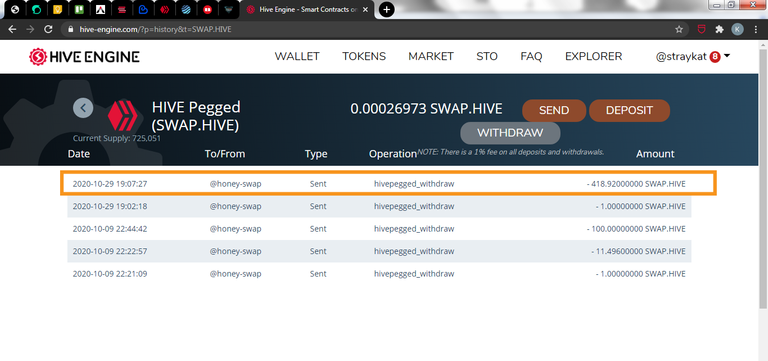Click the red HIVE token logo
768x361 pixels.
coord(123,115)
